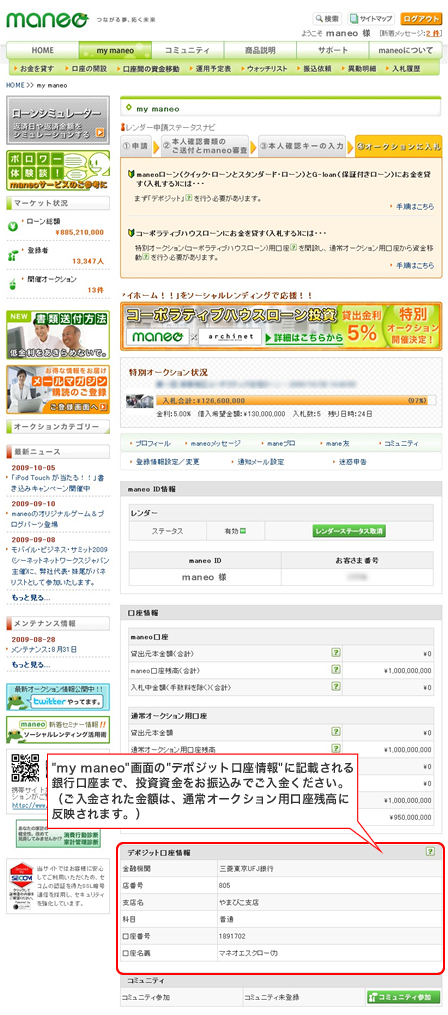
Task: Open the twitter やってます banner
Action: click(x=58, y=697)
